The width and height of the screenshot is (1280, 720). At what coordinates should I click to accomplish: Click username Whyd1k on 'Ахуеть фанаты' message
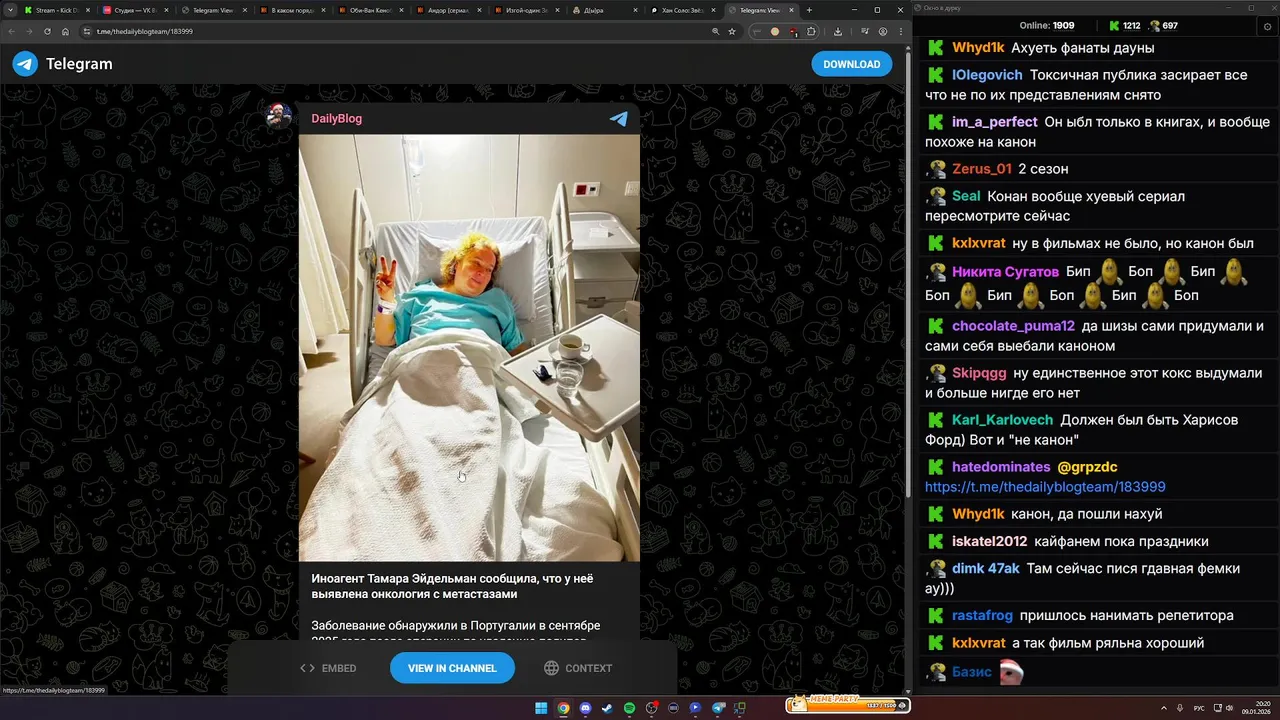978,48
